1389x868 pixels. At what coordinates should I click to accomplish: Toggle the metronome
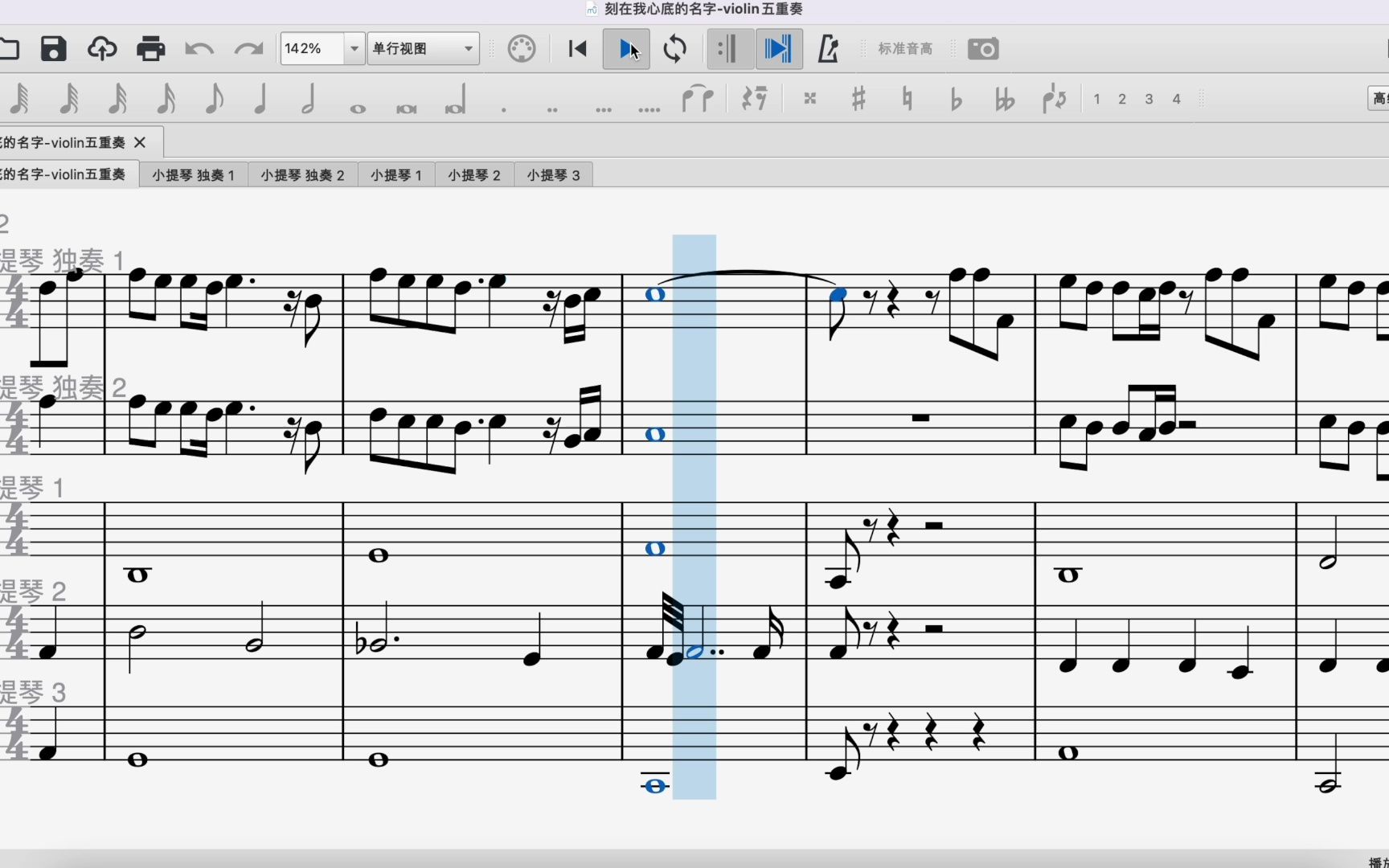[828, 49]
